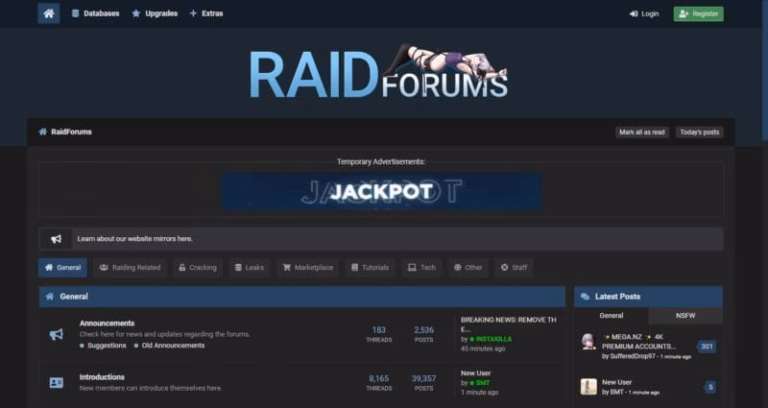Open SufferedDrop97 profile link

632,357
